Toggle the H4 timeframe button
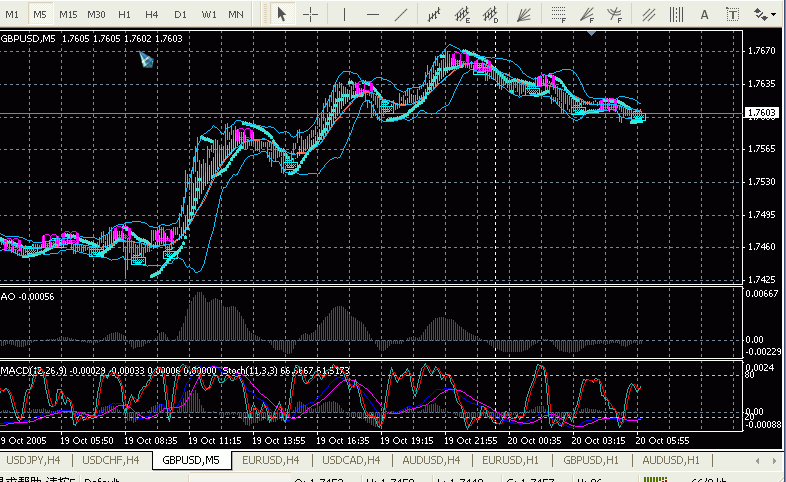This screenshot has height=482, width=786. pyautogui.click(x=152, y=14)
